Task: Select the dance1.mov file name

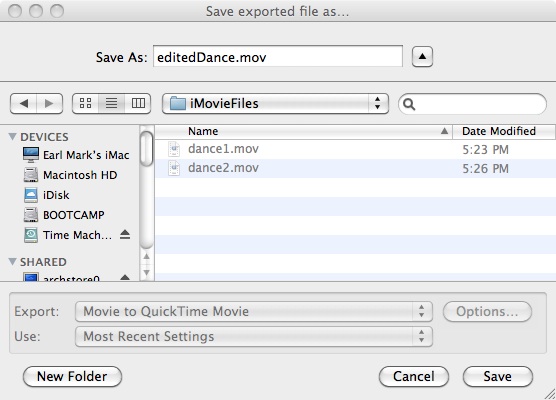Action: pyautogui.click(x=223, y=149)
